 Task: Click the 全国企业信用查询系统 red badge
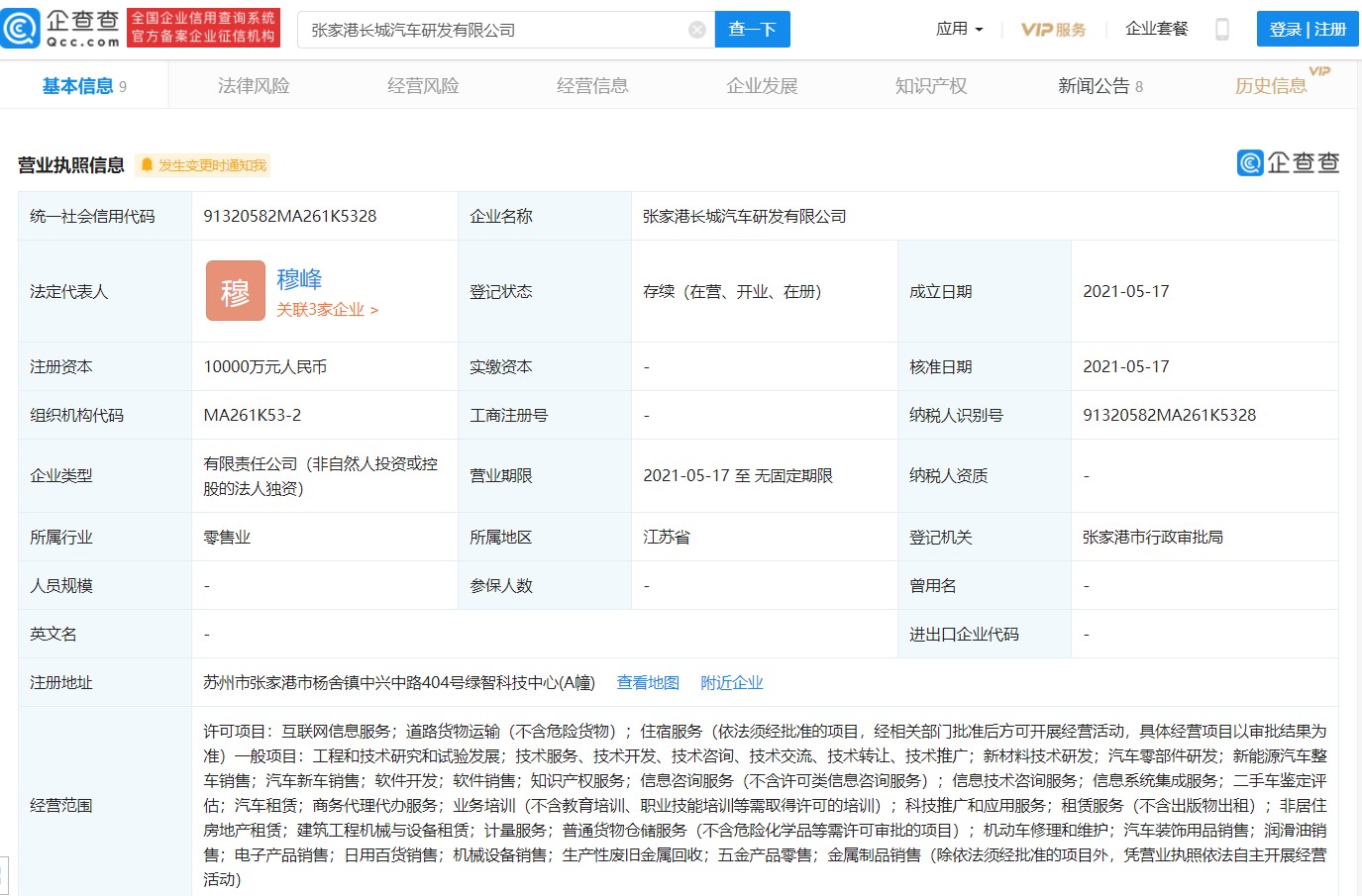[204, 28]
